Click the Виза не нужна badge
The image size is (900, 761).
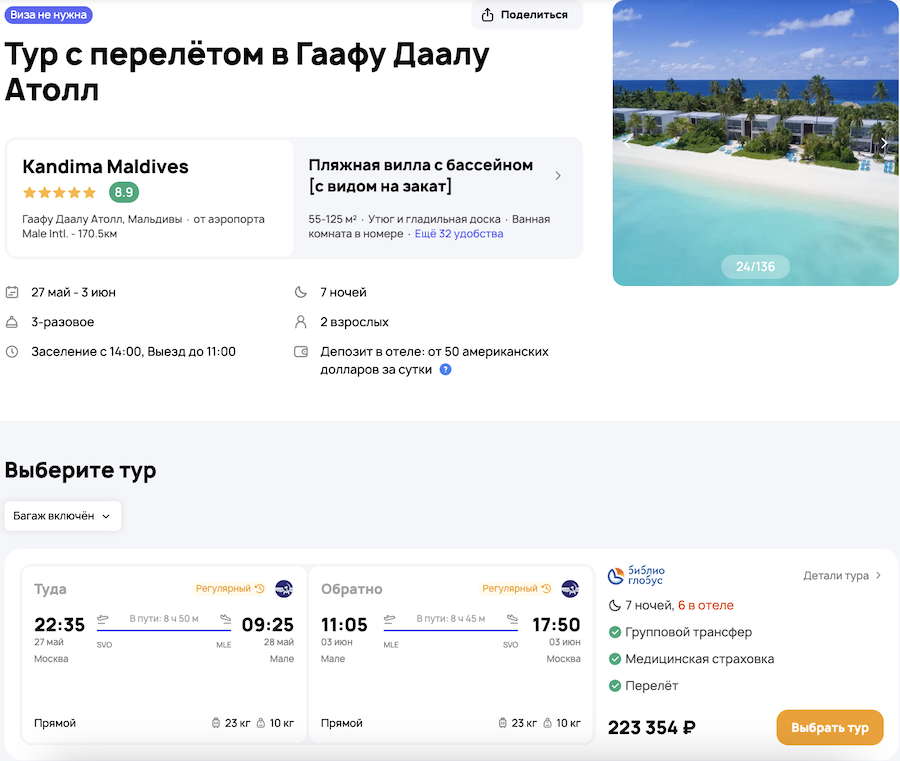[x=49, y=15]
